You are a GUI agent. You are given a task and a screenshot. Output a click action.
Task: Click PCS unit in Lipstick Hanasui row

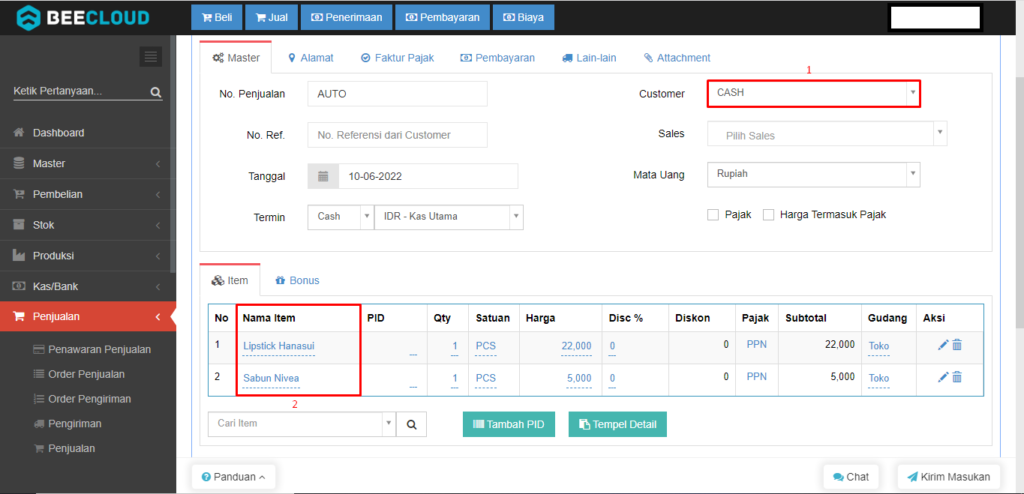click(x=485, y=345)
